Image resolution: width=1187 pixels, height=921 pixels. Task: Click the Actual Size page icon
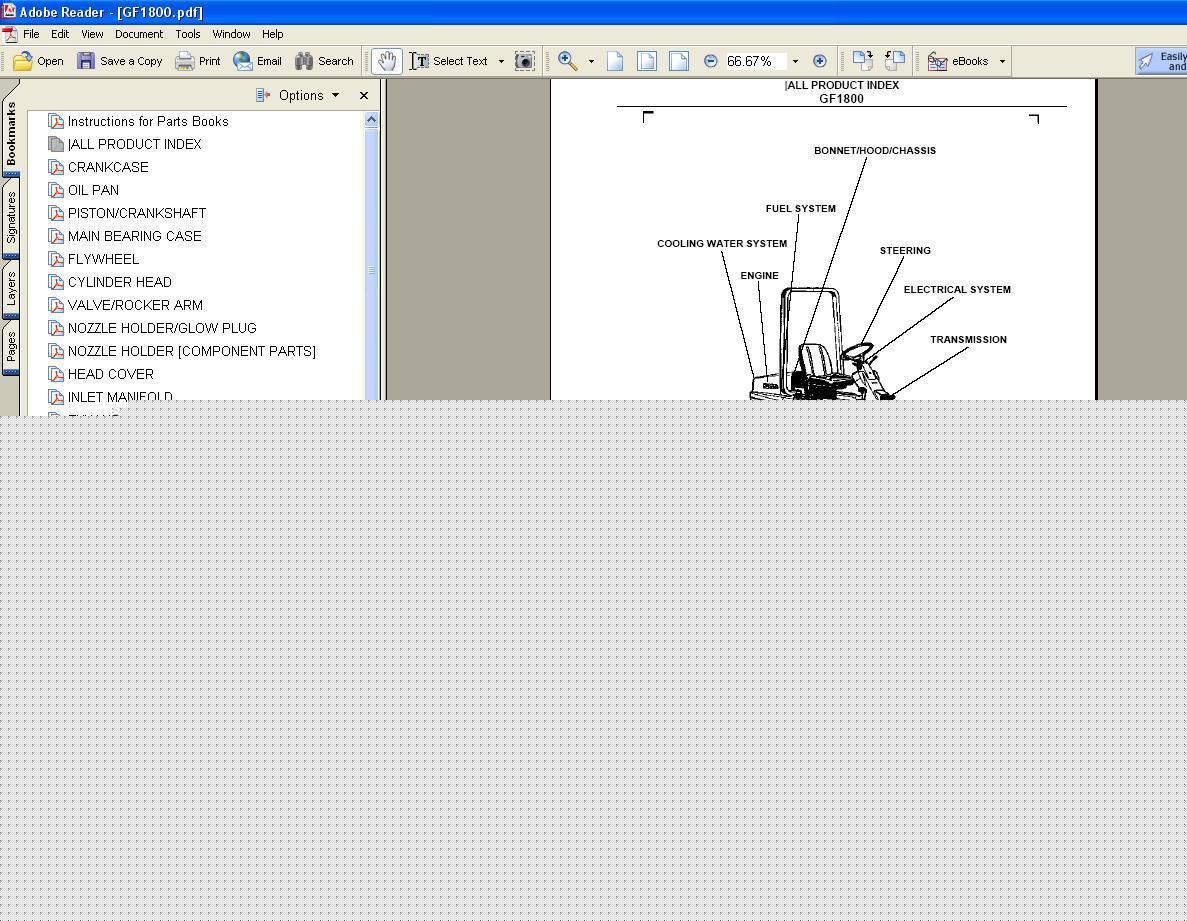[615, 61]
